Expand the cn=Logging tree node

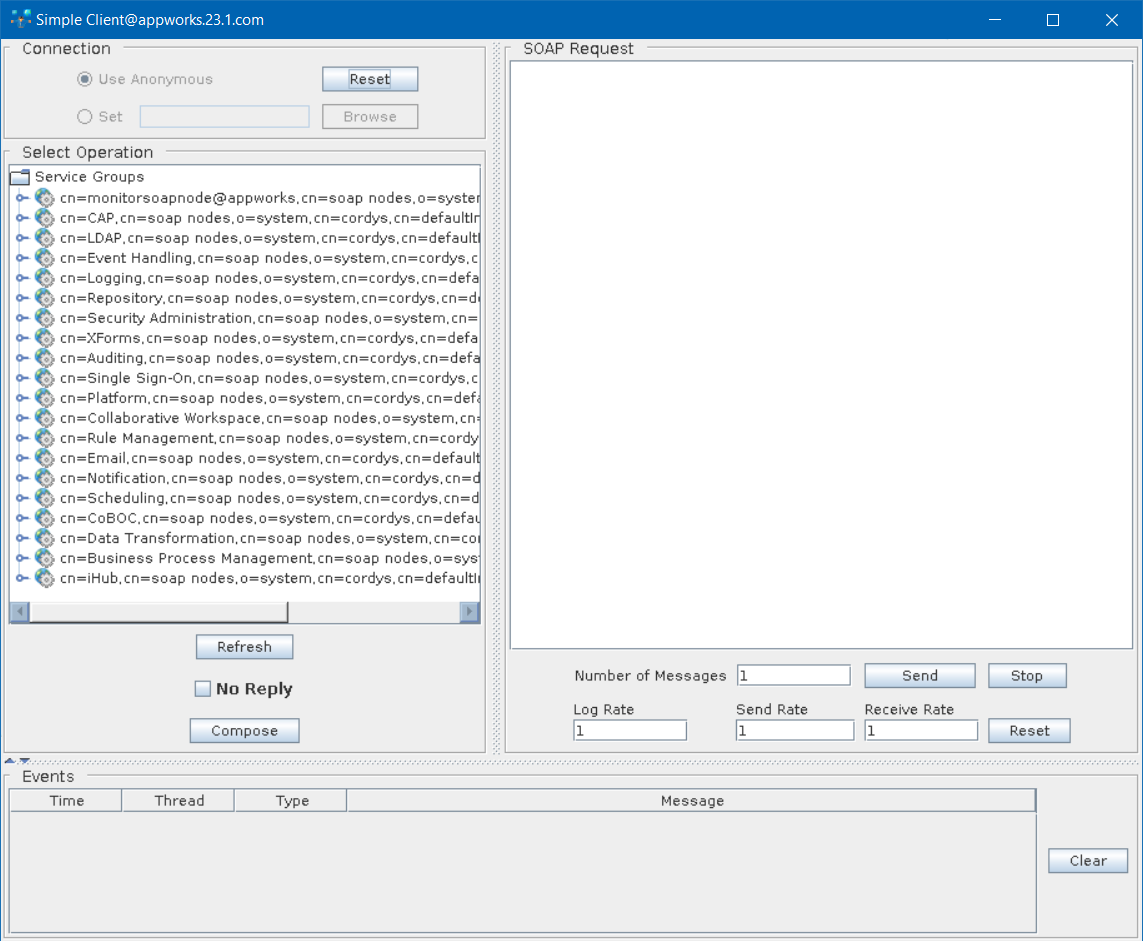pyautogui.click(x=22, y=277)
